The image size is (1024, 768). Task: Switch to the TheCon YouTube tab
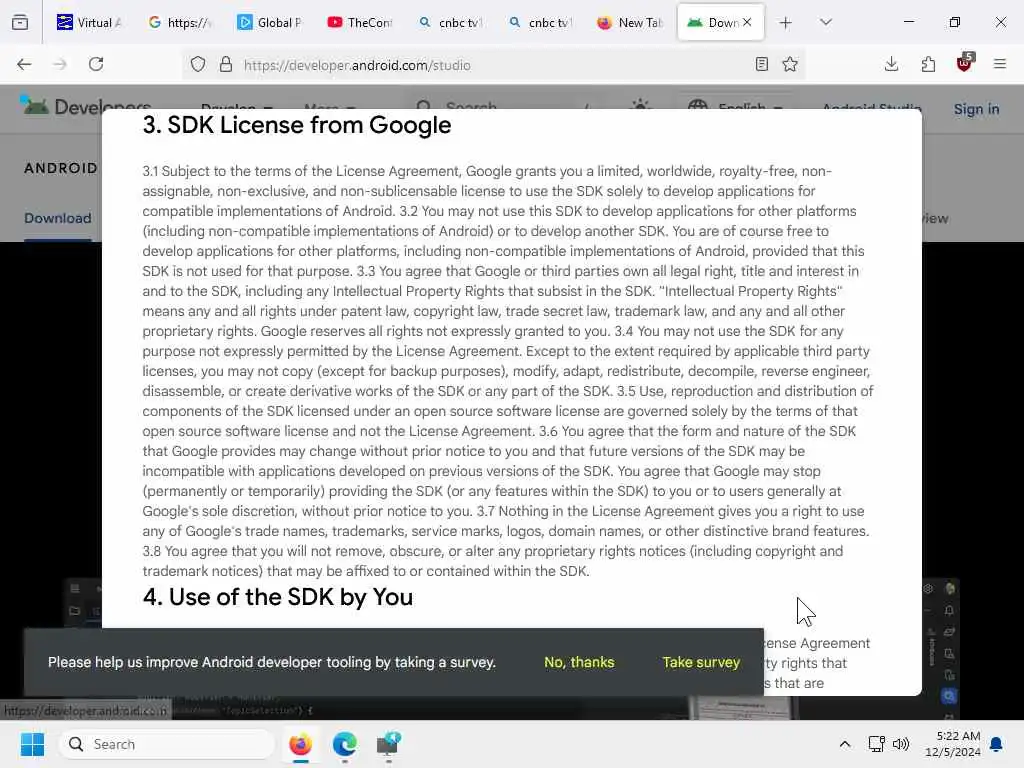tap(359, 23)
